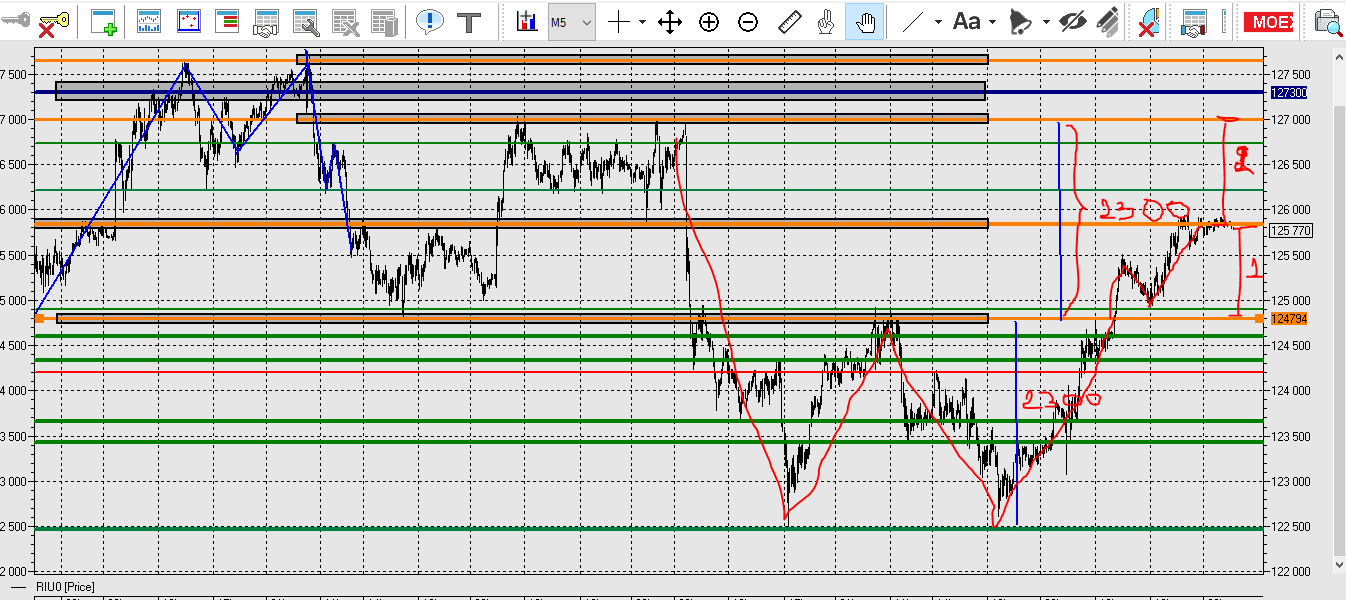The width and height of the screenshot is (1346, 600).
Task: Toggle the hide drawings eye icon
Action: point(1073,21)
